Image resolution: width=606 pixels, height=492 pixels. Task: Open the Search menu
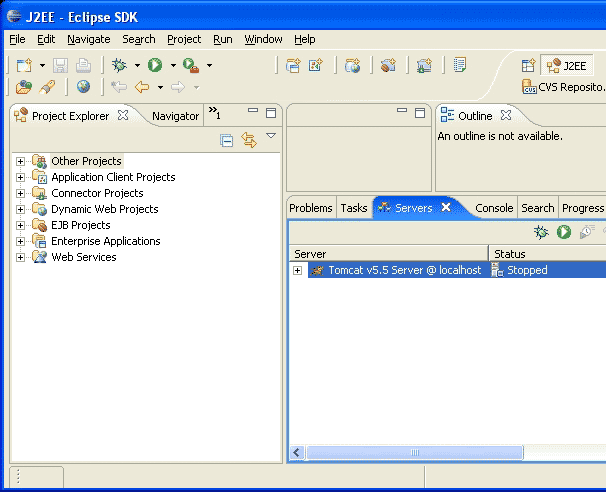[x=139, y=39]
